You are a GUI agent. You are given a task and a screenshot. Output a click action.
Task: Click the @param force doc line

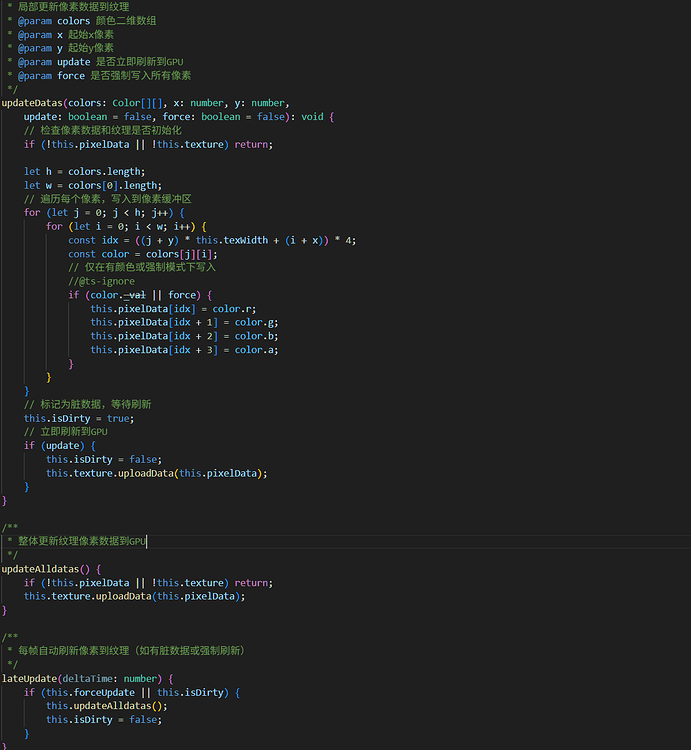tap(104, 76)
